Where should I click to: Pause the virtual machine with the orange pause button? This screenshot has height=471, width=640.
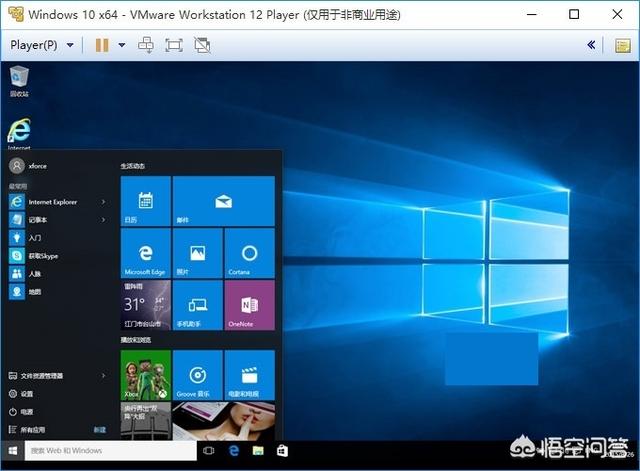pos(102,45)
